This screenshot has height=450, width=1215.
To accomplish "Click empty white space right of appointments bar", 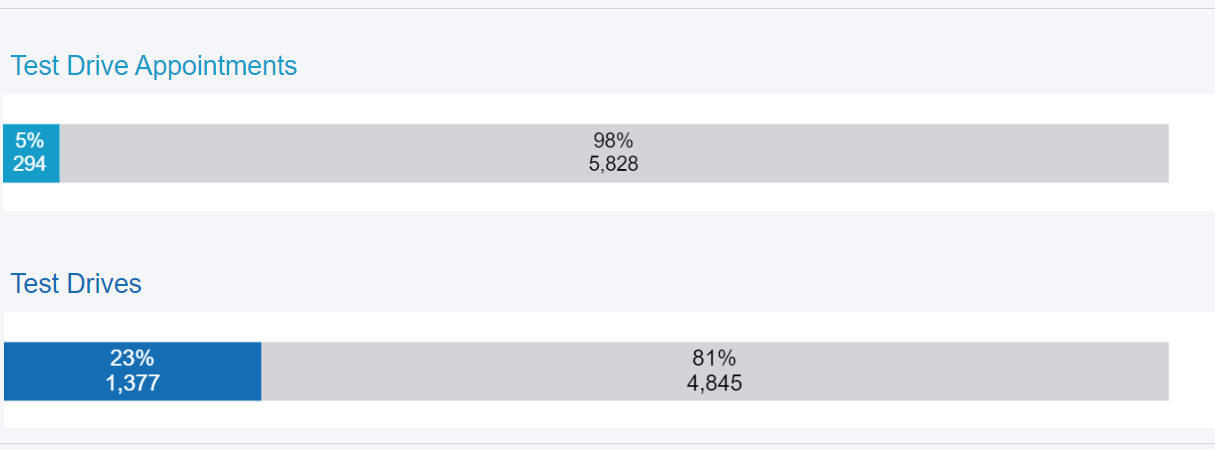I will click(x=1192, y=153).
